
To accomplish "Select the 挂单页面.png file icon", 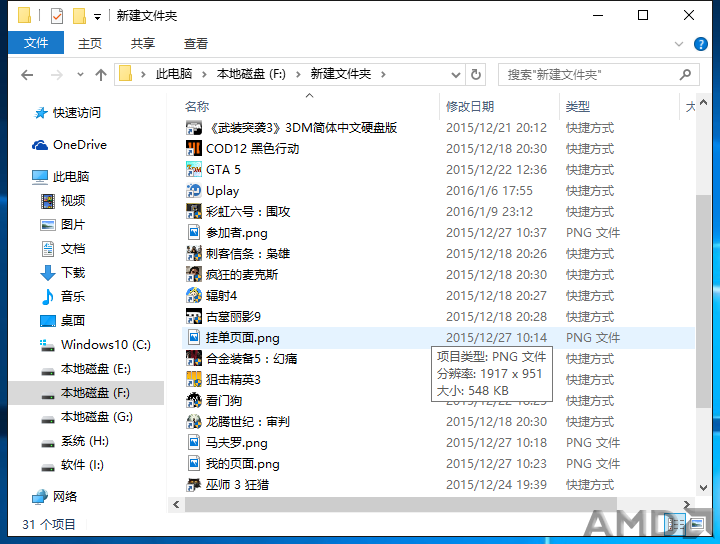I will 194,338.
